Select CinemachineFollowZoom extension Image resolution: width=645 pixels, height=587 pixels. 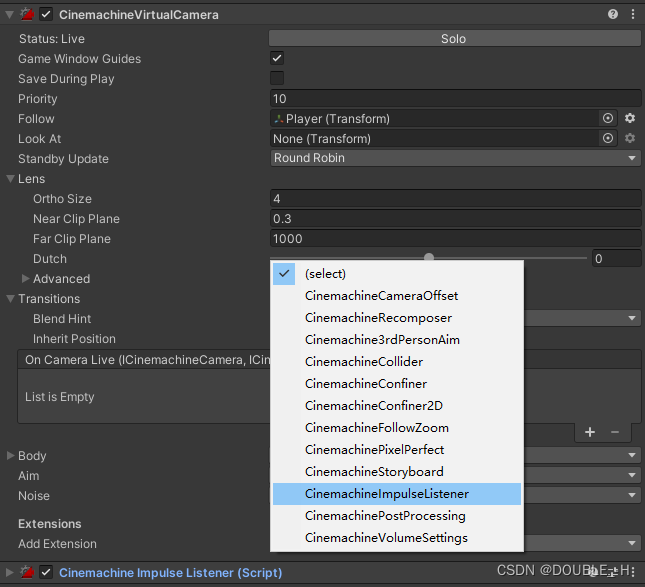click(x=397, y=428)
